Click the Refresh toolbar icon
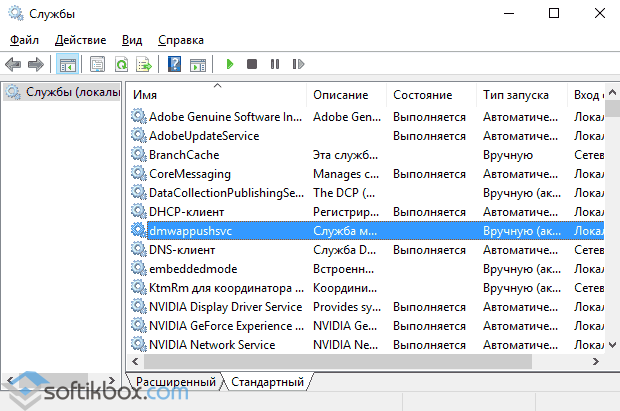620x411 pixels. pyautogui.click(x=121, y=64)
